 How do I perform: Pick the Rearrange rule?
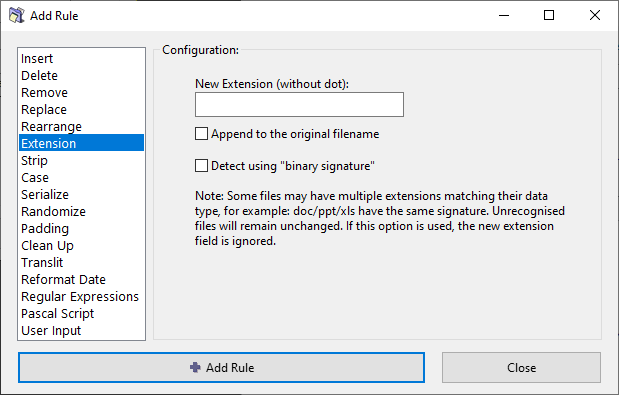(x=81, y=126)
